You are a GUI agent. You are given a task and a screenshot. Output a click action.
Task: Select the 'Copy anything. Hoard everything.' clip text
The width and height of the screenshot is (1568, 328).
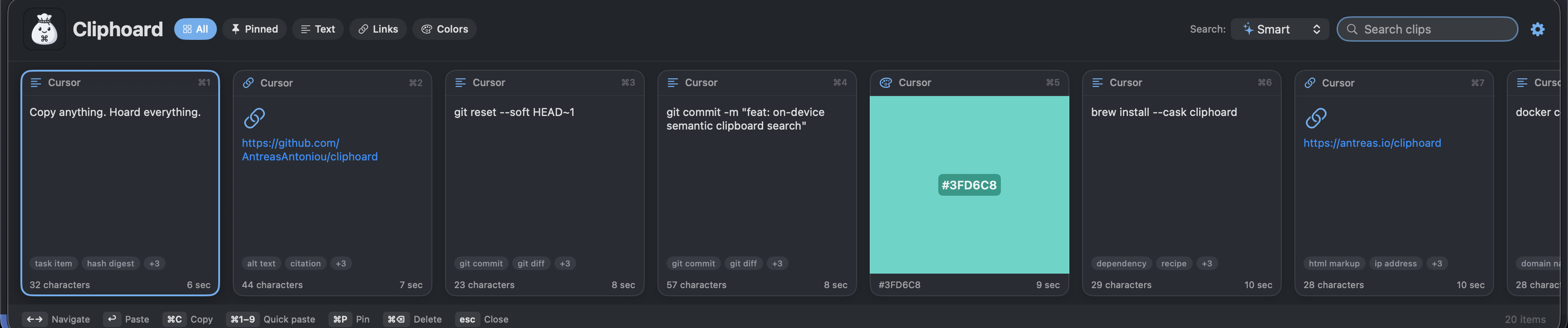tap(115, 112)
